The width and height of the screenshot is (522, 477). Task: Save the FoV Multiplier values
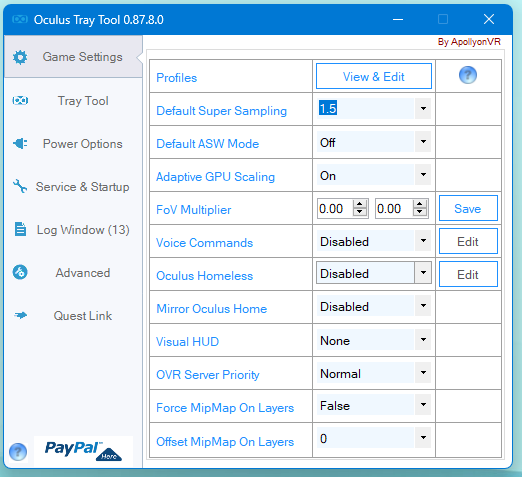point(468,208)
